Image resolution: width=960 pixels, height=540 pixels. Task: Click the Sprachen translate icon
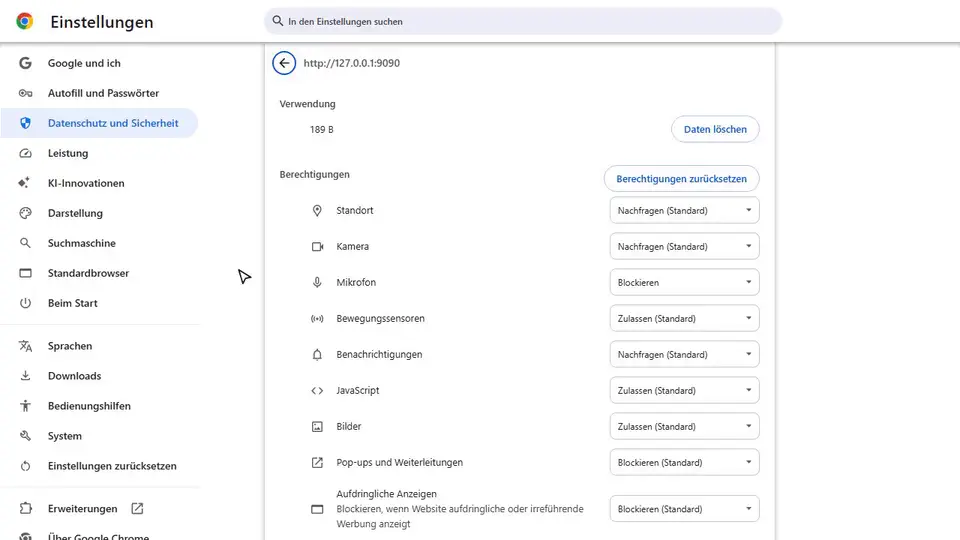pyautogui.click(x=25, y=346)
